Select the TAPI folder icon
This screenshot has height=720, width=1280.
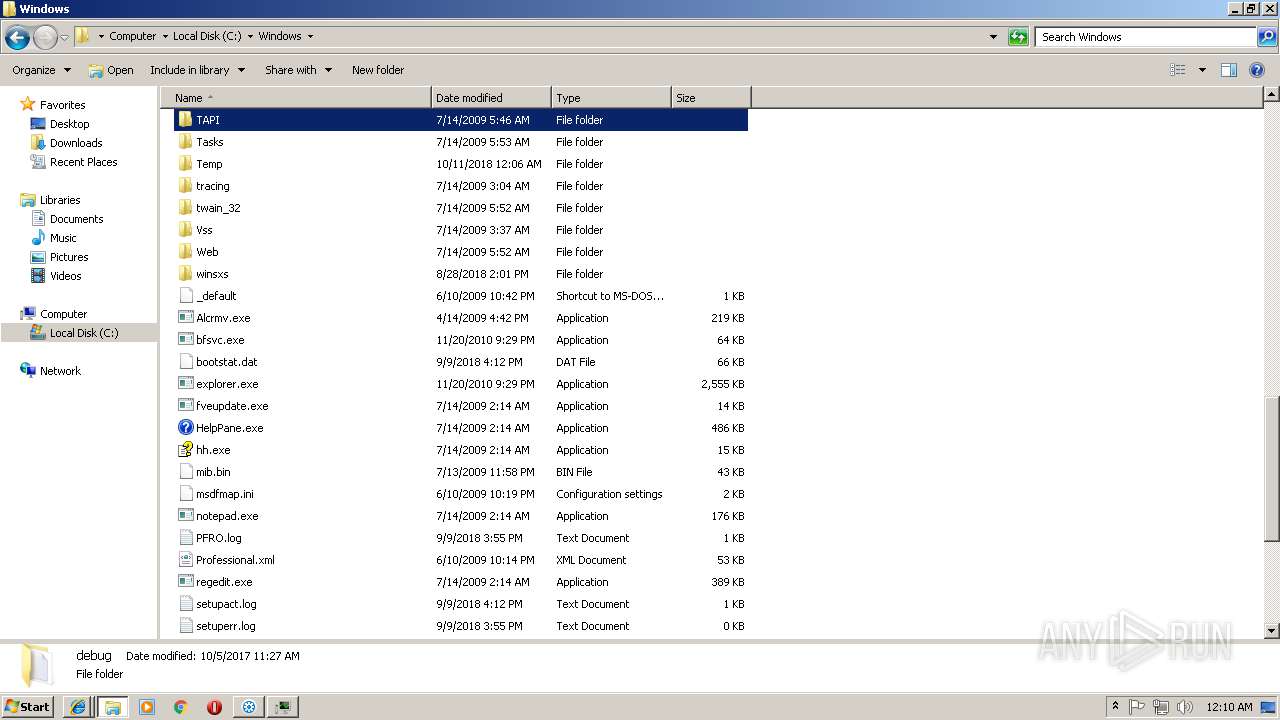[x=185, y=120]
